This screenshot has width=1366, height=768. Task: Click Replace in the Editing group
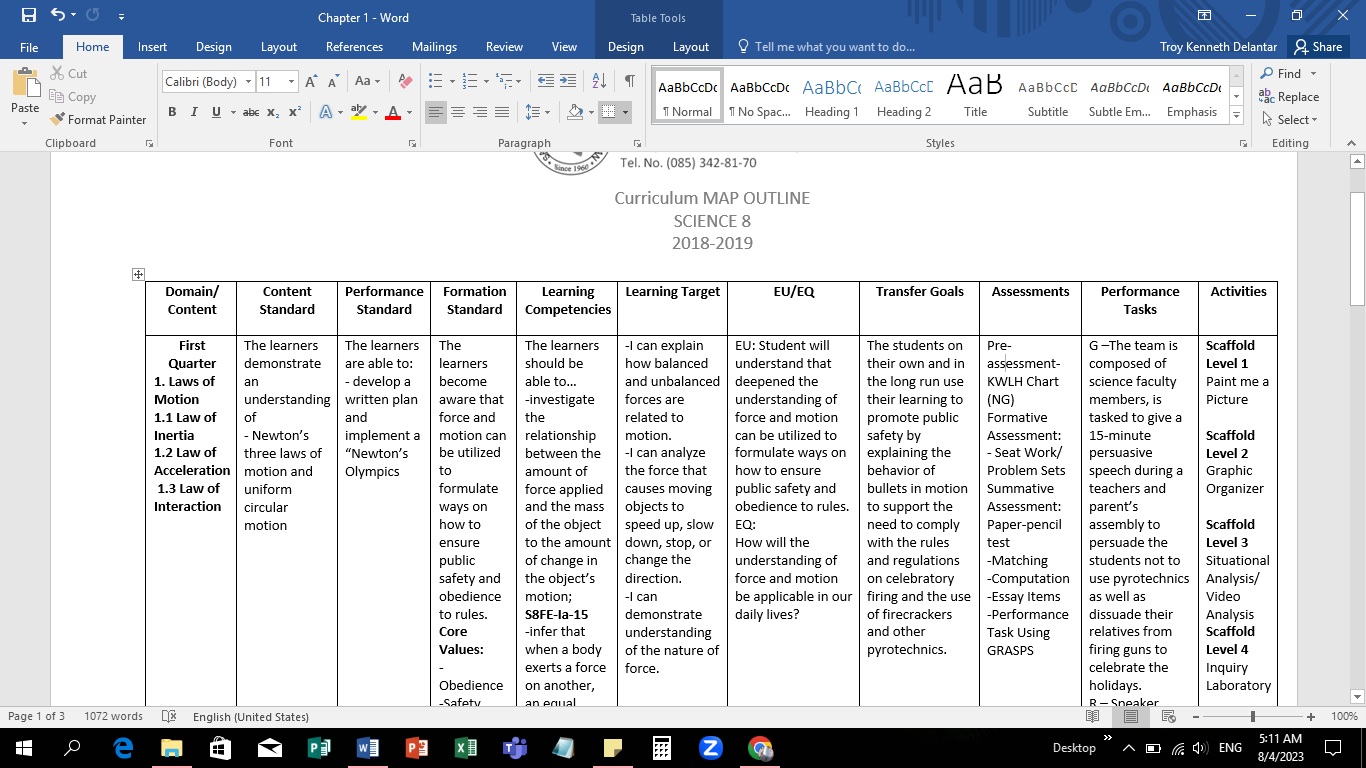(x=1289, y=96)
